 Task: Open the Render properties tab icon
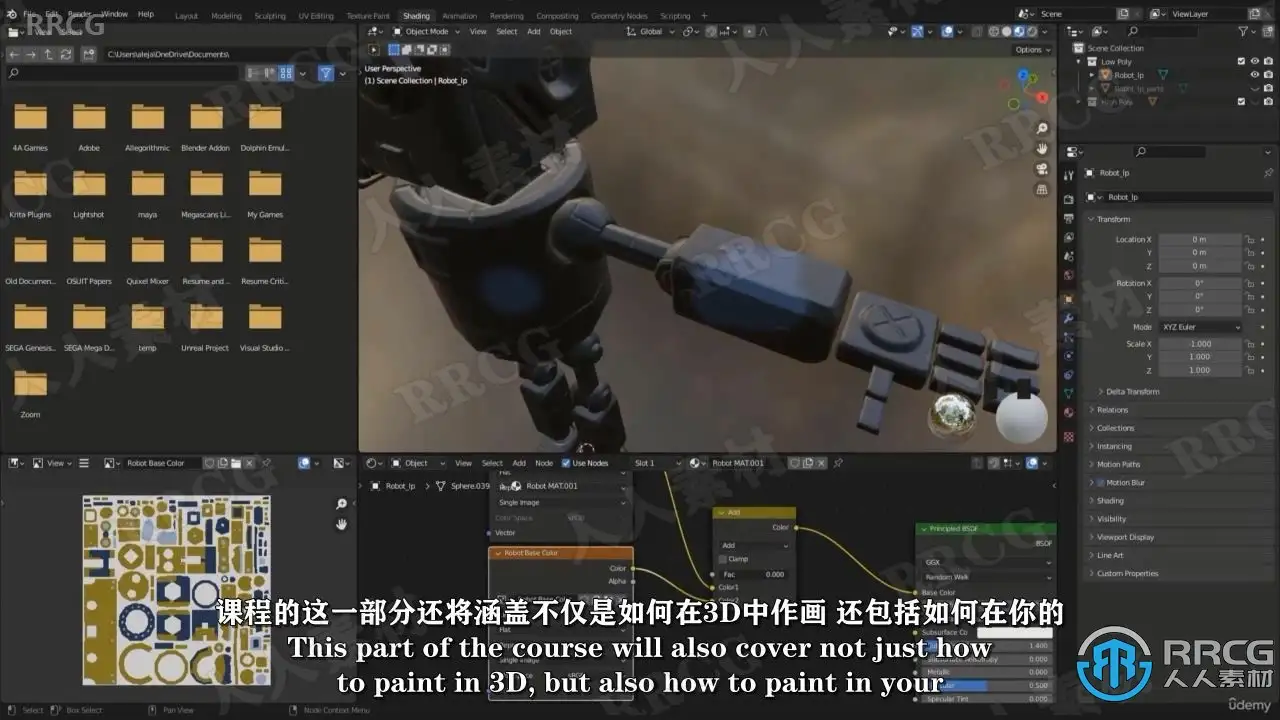click(1069, 199)
